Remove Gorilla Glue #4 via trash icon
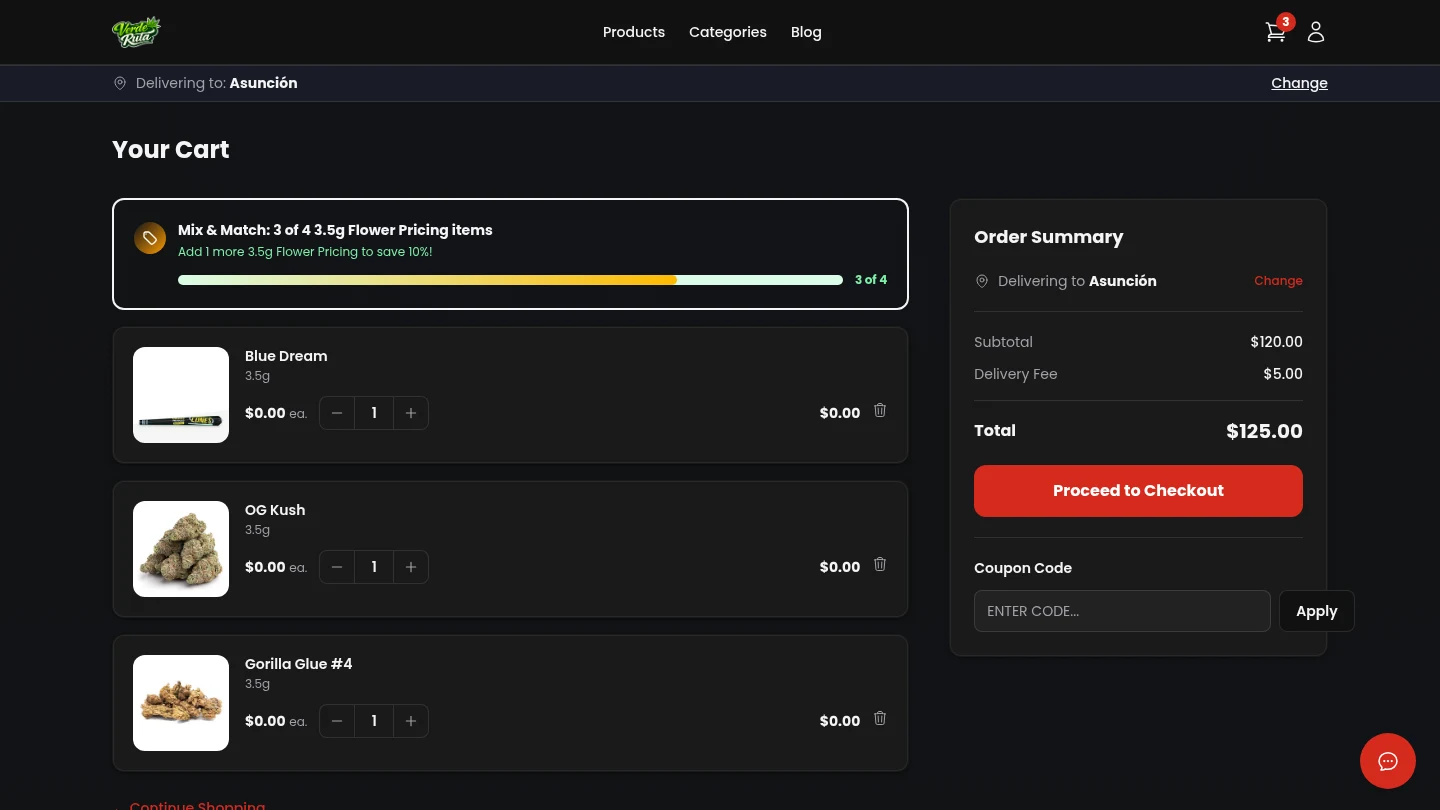 pyautogui.click(x=879, y=718)
